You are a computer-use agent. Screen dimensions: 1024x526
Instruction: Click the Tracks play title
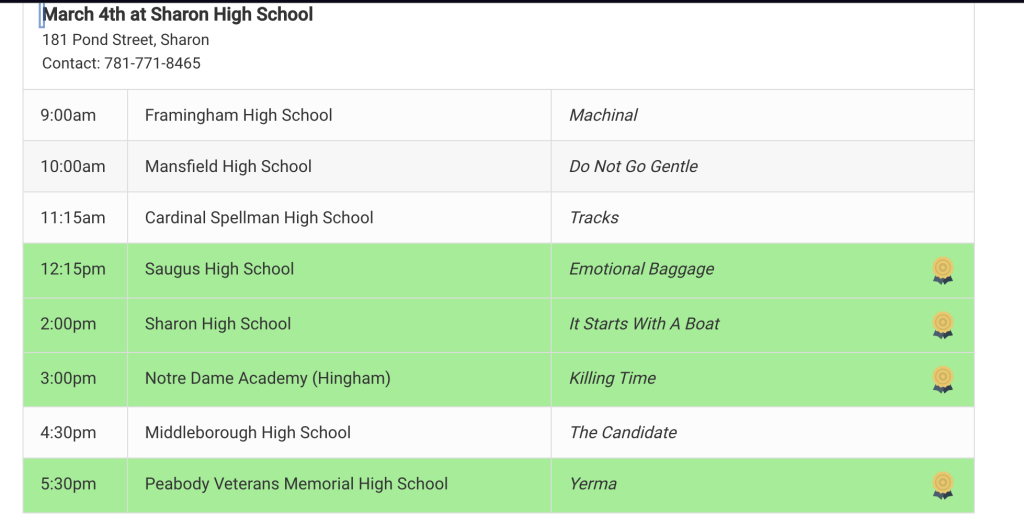tap(594, 217)
